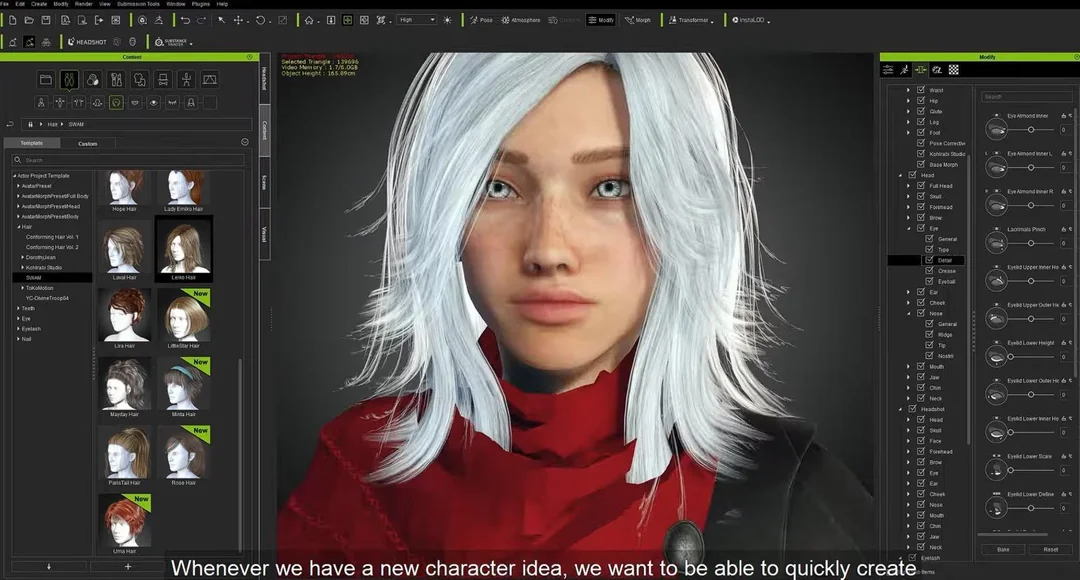Expand the Teeth tree folder
Screen dimensions: 1080x580
[x=18, y=309]
